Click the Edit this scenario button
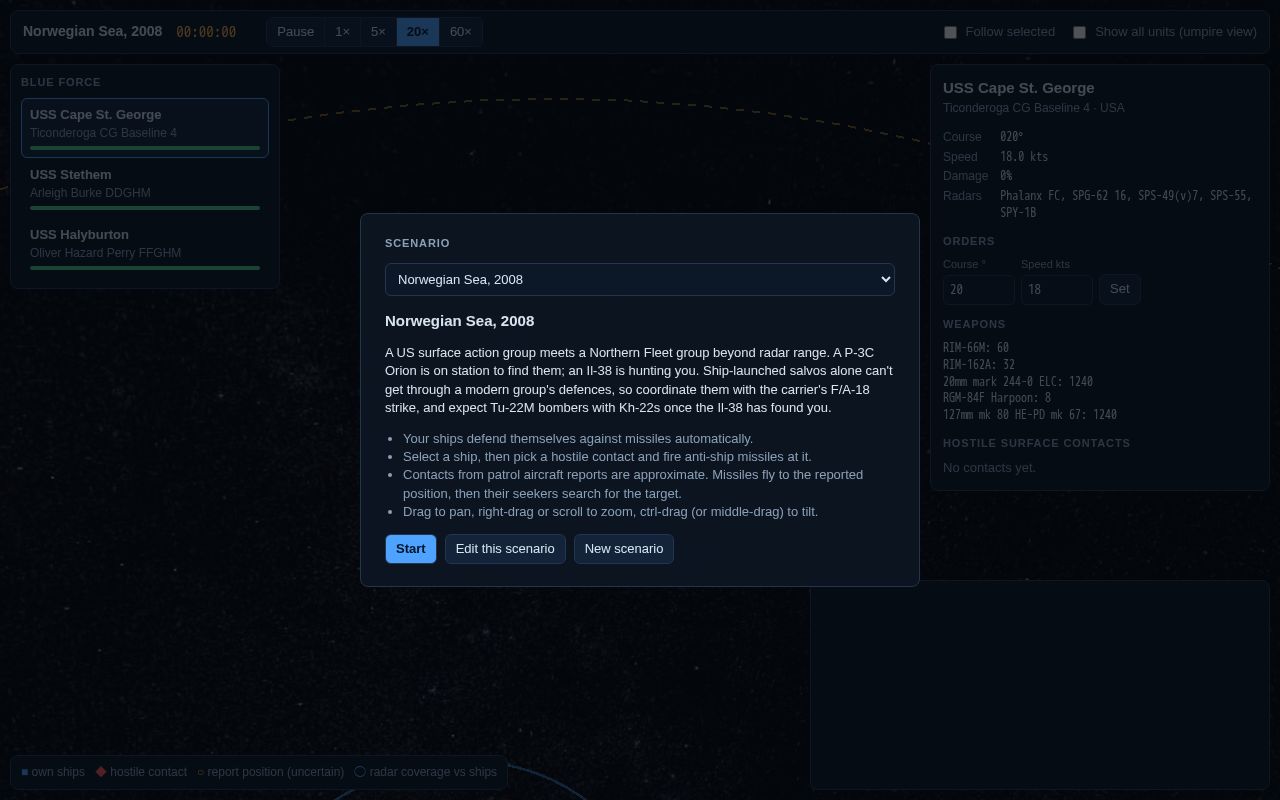This screenshot has width=1280, height=800. click(505, 549)
